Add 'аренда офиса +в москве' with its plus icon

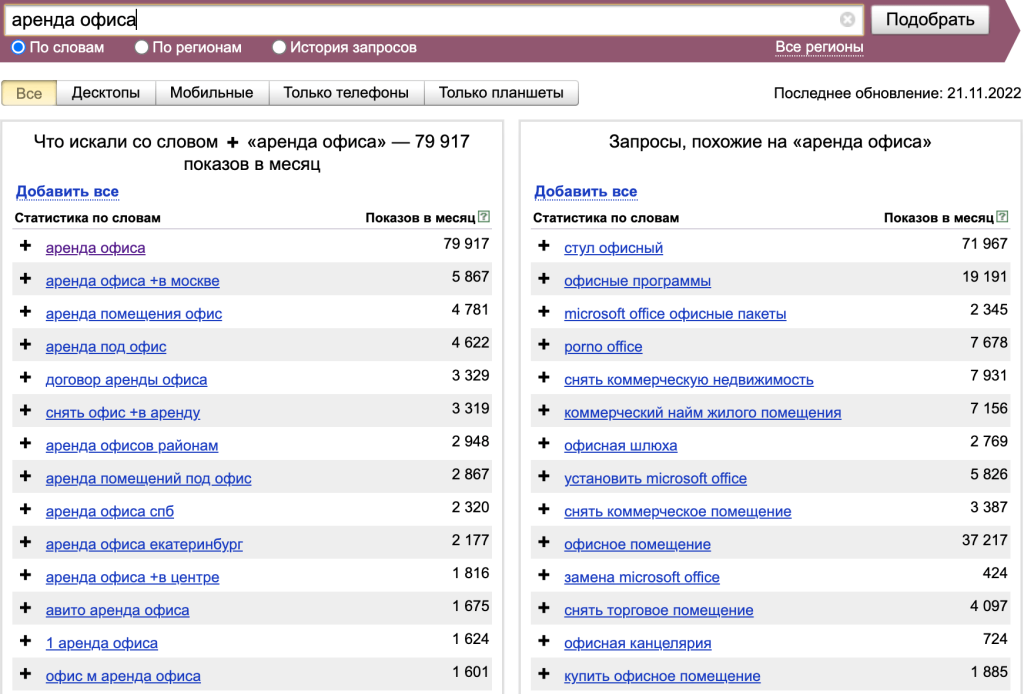coord(25,279)
